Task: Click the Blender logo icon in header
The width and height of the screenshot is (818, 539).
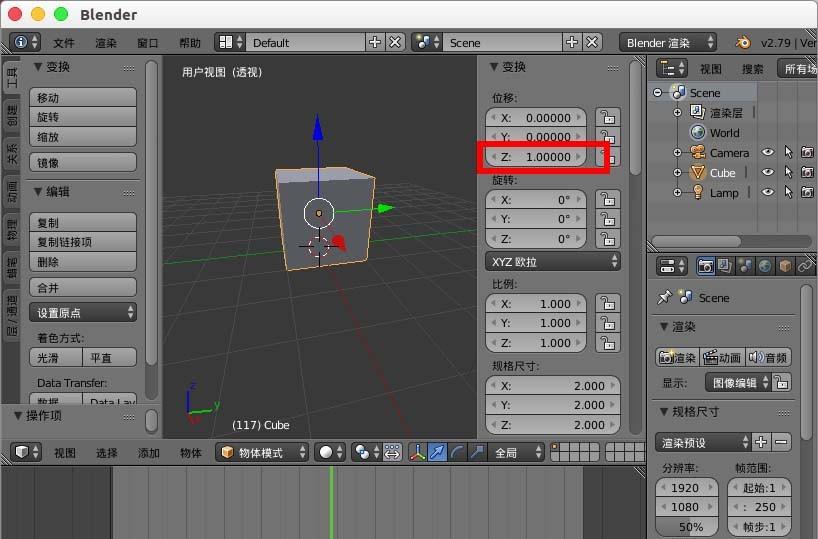Action: [x=743, y=42]
